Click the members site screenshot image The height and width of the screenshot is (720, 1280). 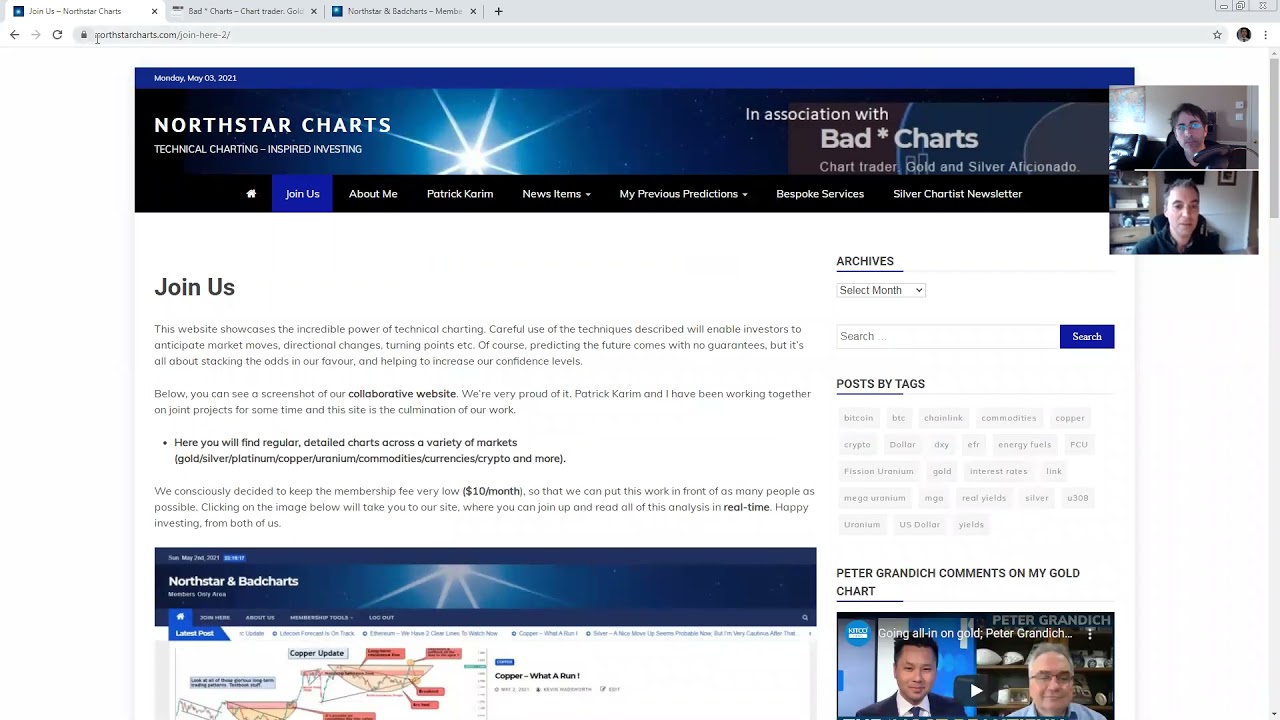485,633
